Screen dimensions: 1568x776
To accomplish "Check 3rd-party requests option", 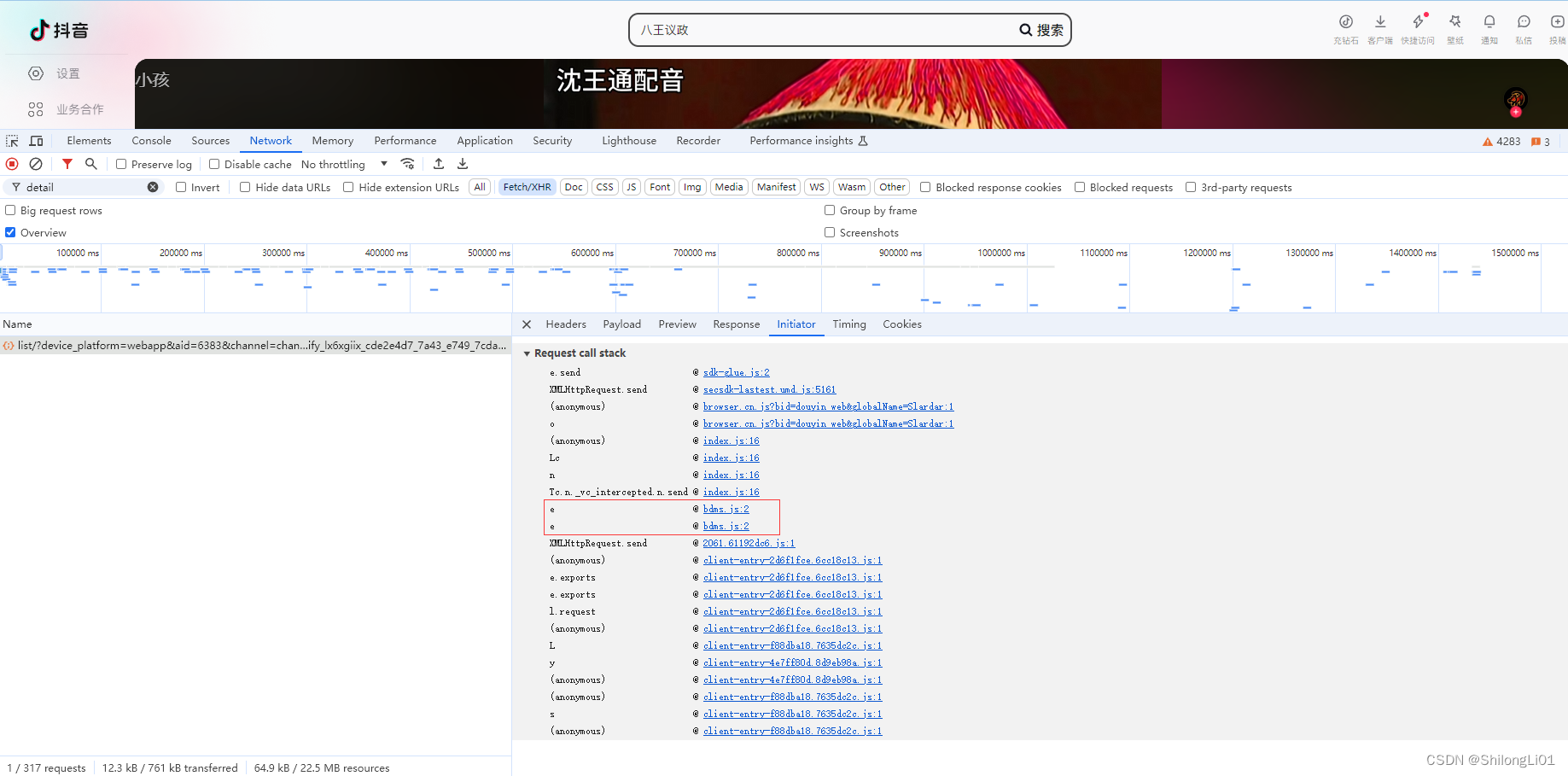I will [x=1191, y=187].
